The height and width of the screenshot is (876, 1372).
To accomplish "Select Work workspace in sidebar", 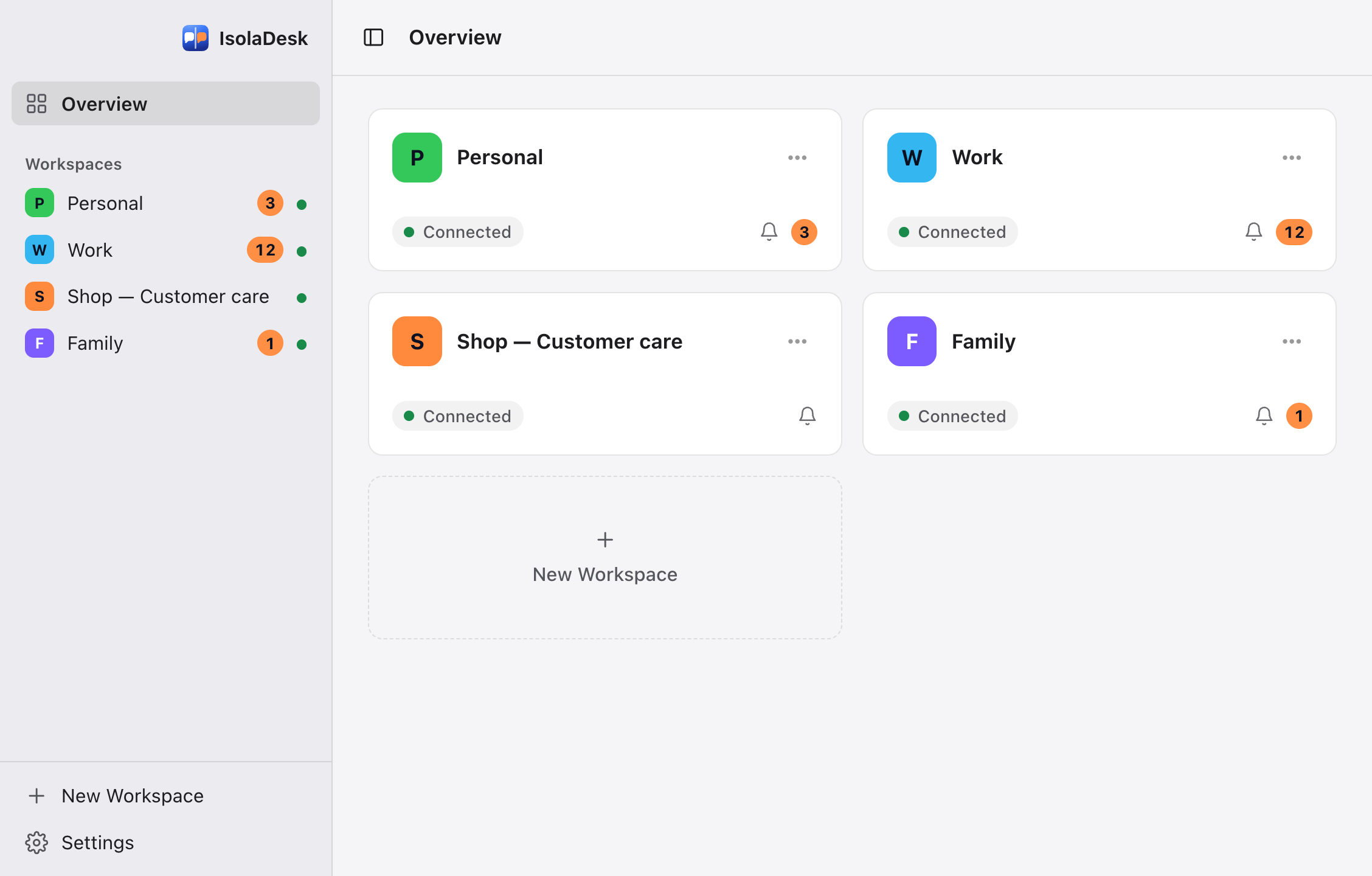I will coord(165,250).
